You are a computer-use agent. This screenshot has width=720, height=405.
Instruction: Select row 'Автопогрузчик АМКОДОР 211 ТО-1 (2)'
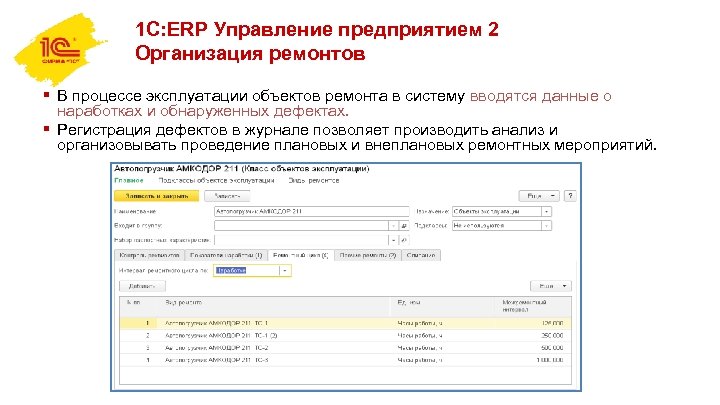346,336
